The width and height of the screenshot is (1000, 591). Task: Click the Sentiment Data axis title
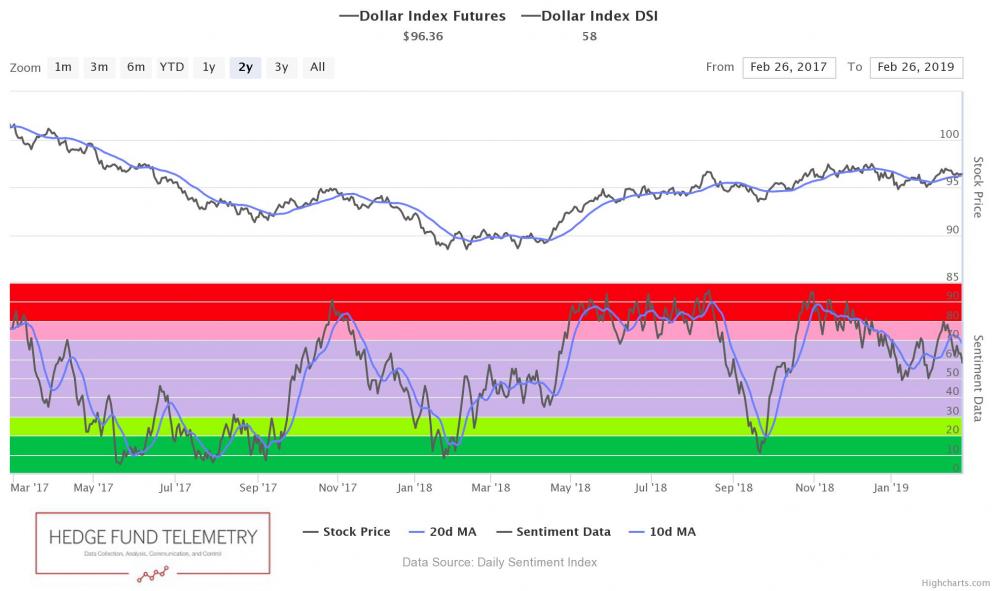pyautogui.click(x=978, y=378)
